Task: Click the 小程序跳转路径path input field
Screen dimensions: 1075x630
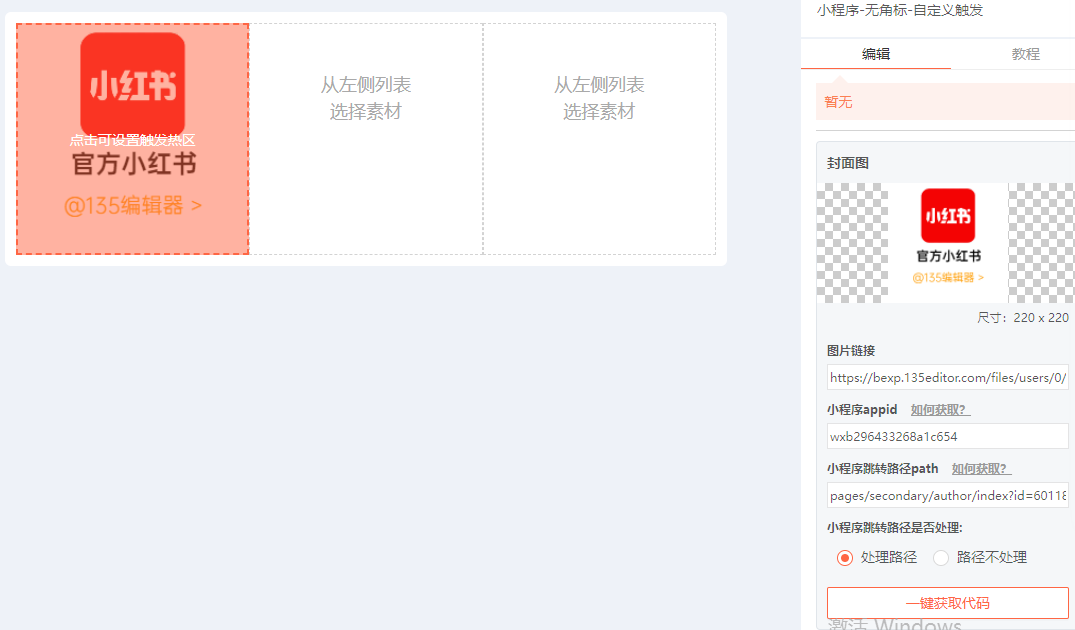Action: [x=947, y=496]
